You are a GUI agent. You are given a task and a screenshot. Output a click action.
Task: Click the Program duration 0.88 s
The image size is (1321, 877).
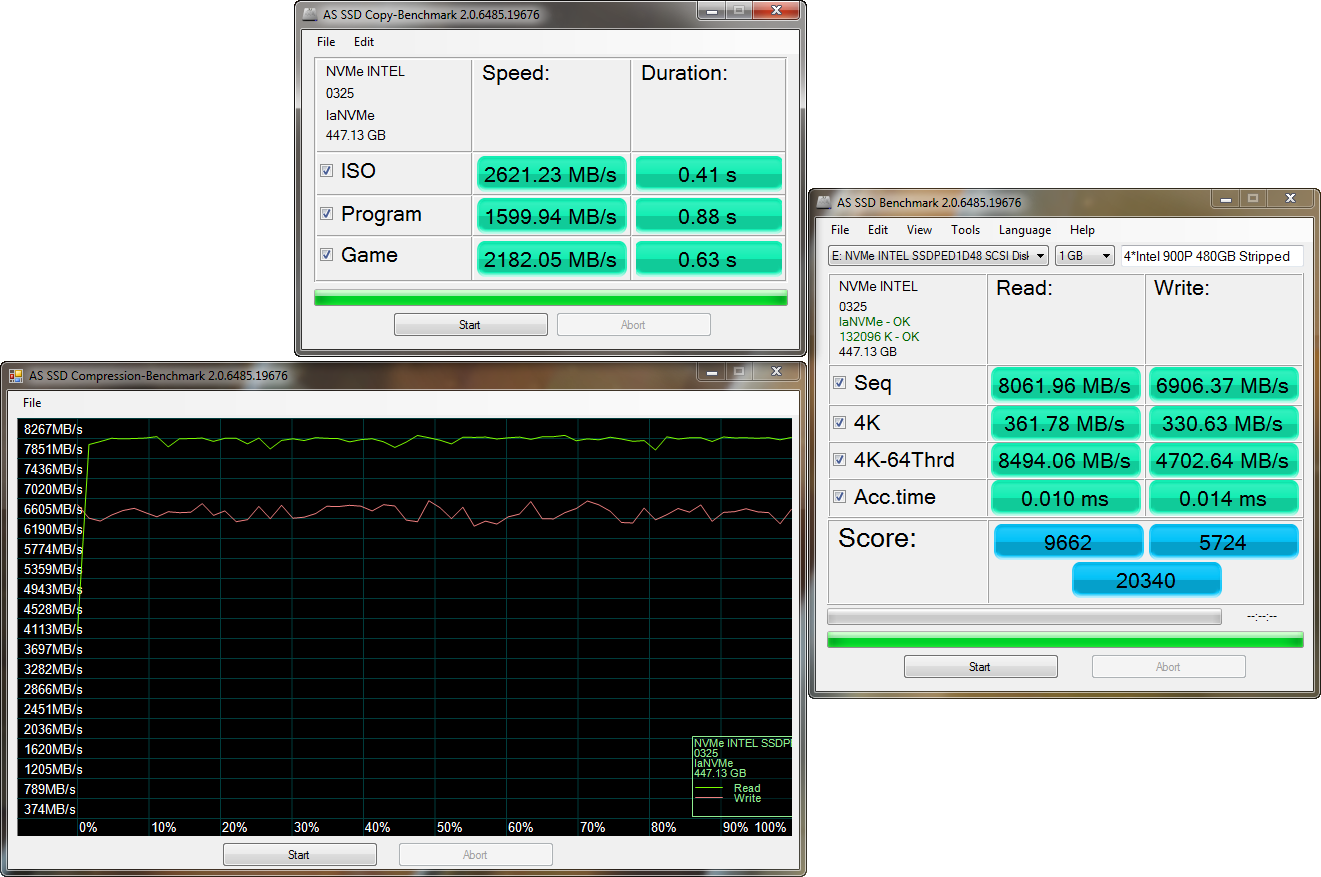tap(708, 215)
